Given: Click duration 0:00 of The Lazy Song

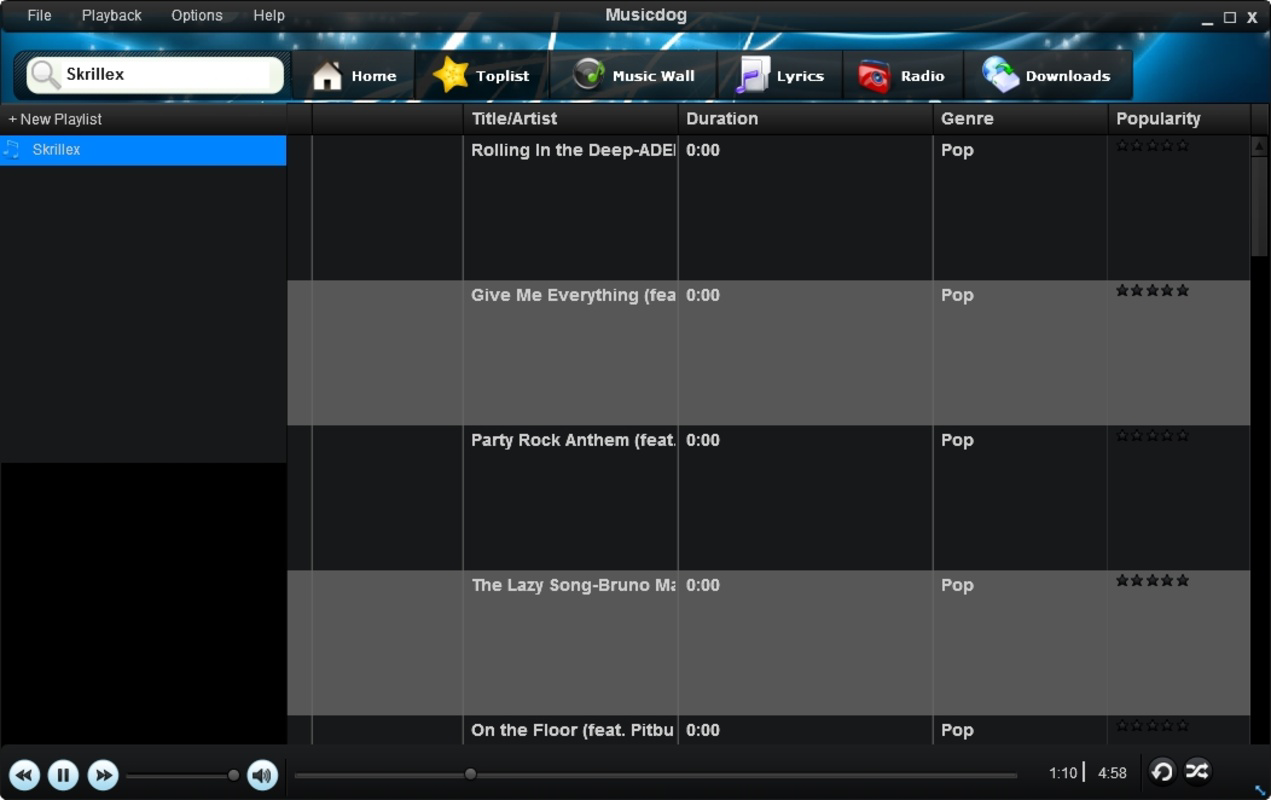Looking at the screenshot, I should coord(703,585).
